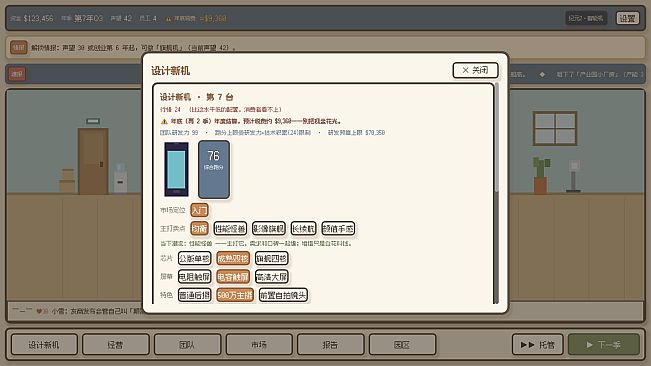
Task: Open the 市场 tab in bottom bar
Action: (259, 344)
